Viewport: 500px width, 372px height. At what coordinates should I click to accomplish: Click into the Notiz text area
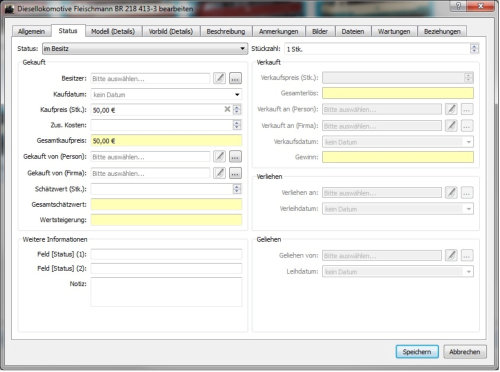pyautogui.click(x=166, y=292)
